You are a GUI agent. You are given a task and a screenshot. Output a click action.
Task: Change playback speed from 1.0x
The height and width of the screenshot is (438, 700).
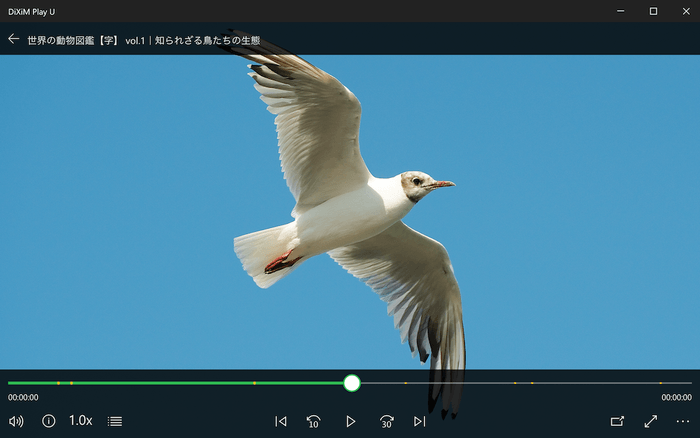(80, 421)
